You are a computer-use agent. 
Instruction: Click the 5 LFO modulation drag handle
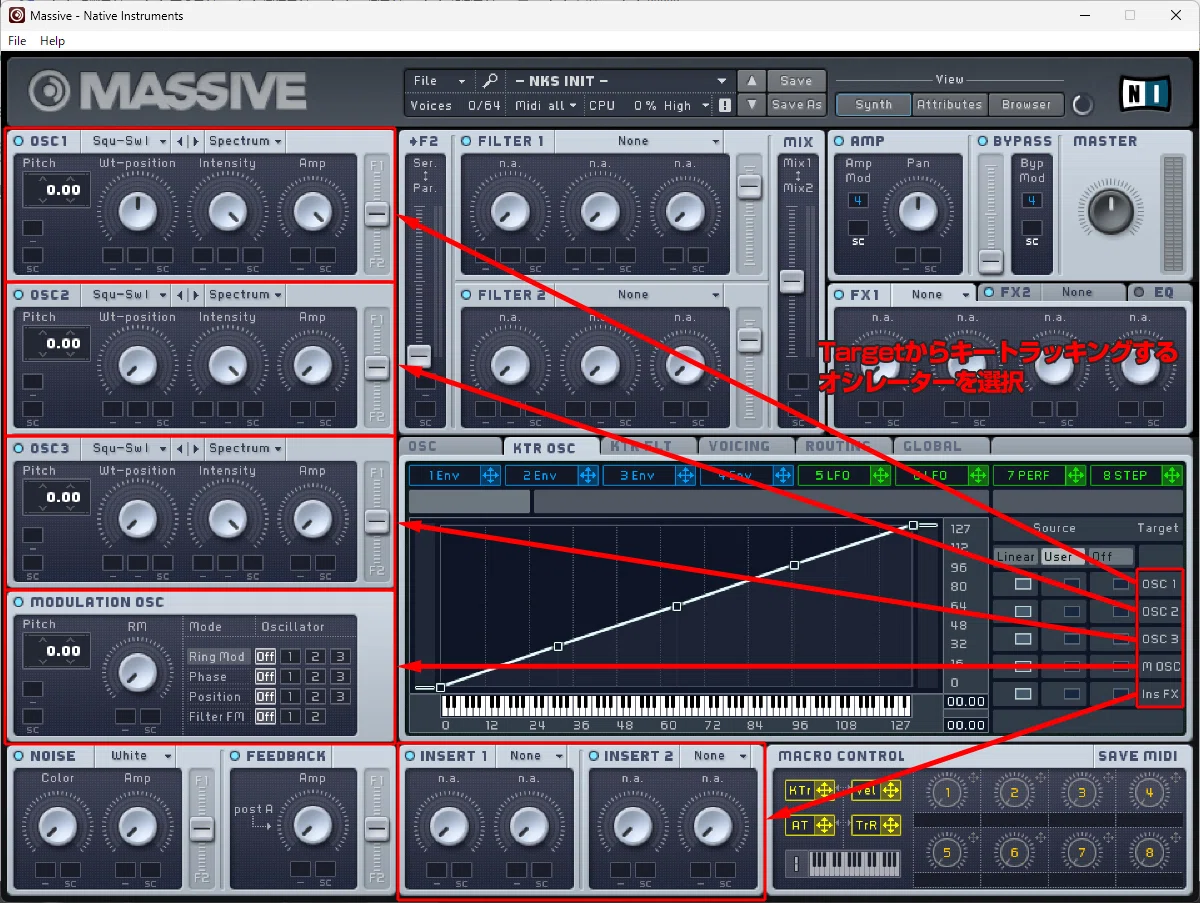[x=880, y=475]
